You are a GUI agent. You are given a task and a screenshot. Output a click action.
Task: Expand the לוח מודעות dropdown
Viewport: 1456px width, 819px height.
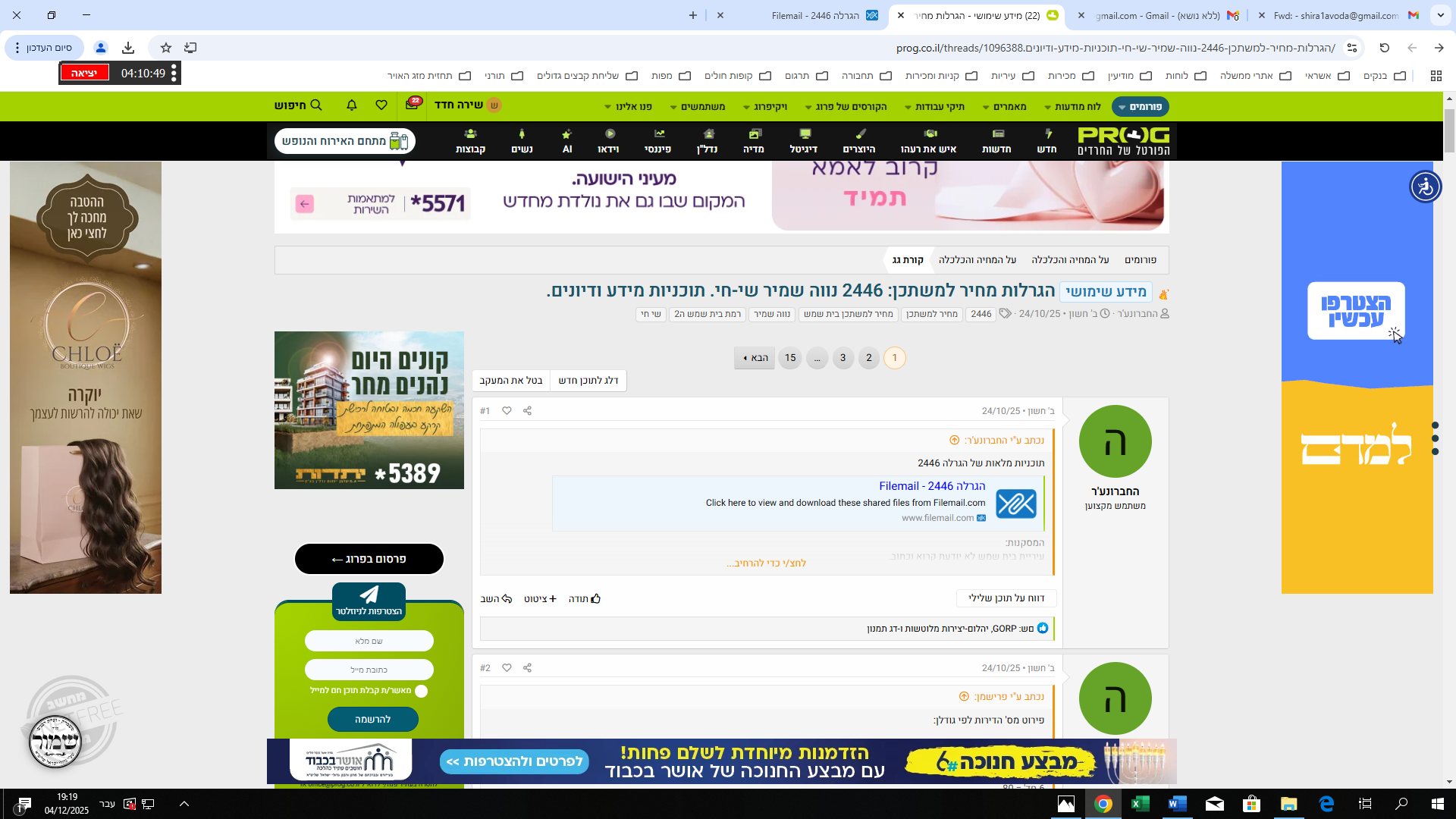[1072, 107]
